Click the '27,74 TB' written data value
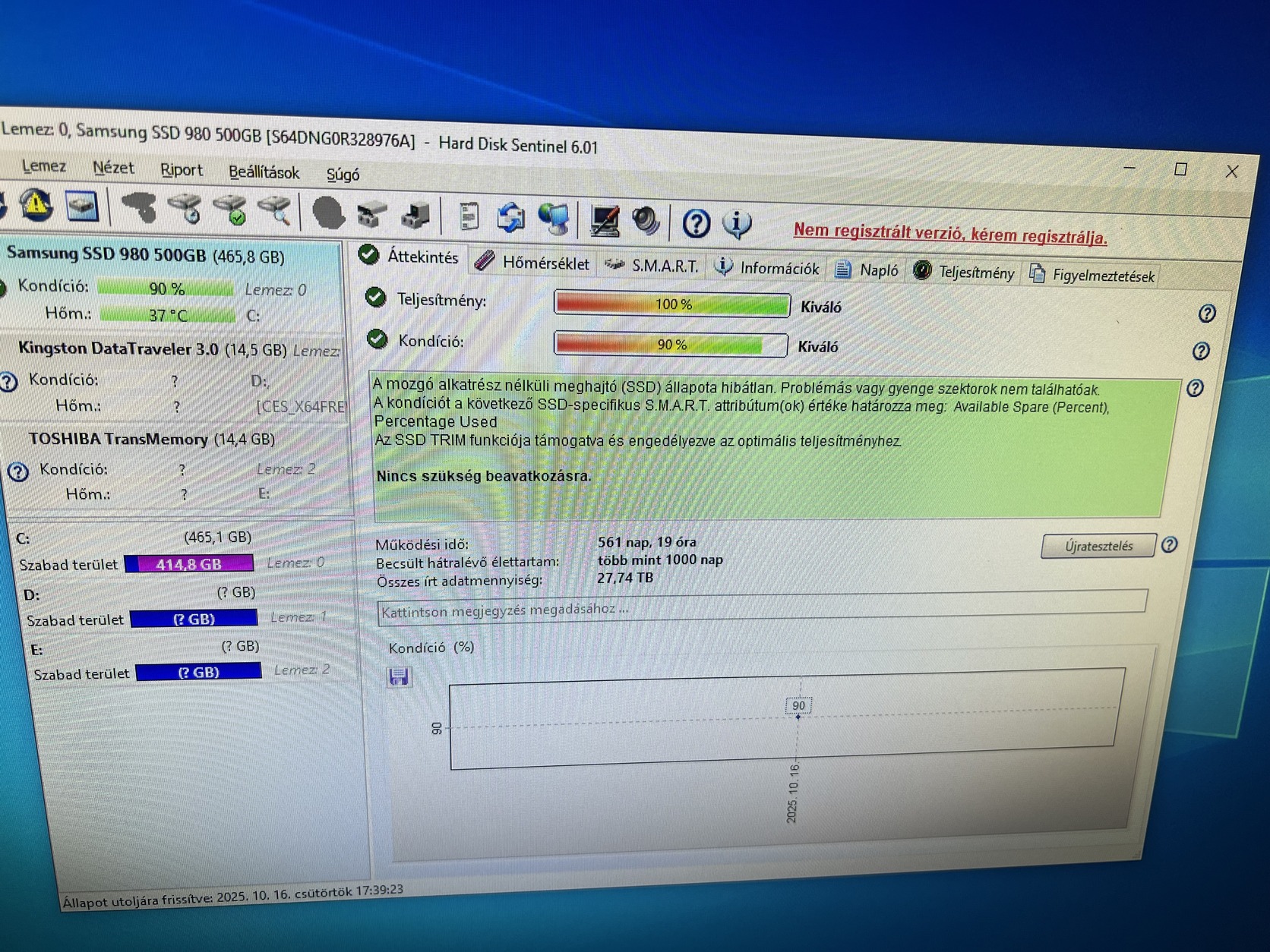 tap(624, 578)
